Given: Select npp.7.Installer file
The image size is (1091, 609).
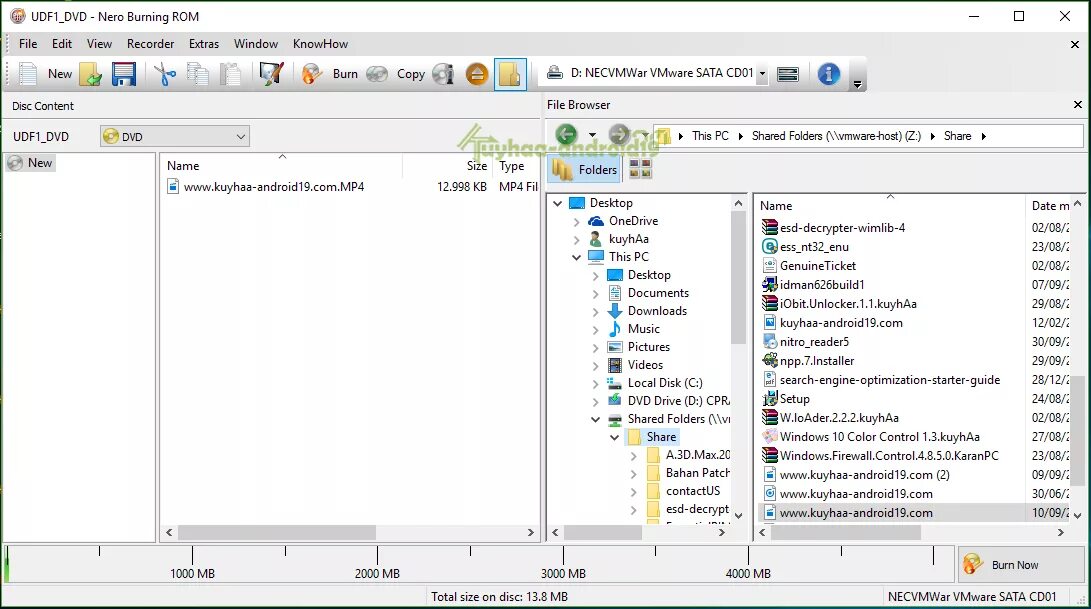Looking at the screenshot, I should pos(817,361).
